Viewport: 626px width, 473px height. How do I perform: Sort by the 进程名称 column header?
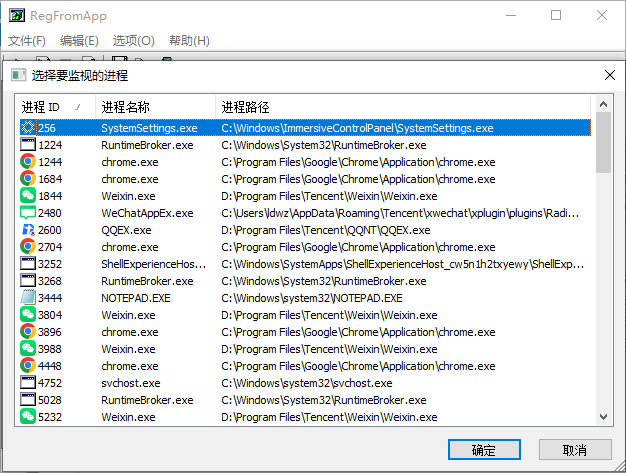point(155,107)
